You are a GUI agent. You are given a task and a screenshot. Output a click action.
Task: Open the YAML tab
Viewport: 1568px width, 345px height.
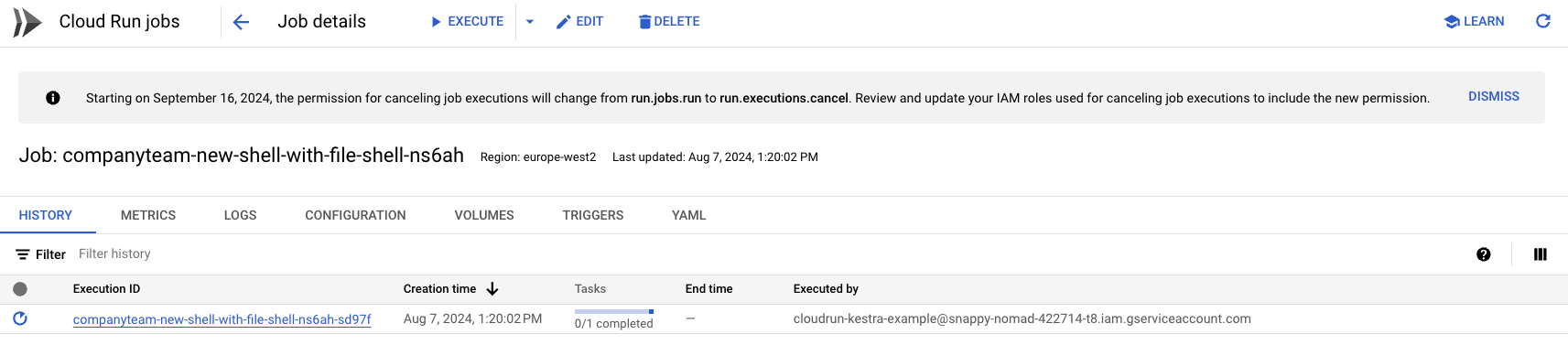[x=689, y=215]
